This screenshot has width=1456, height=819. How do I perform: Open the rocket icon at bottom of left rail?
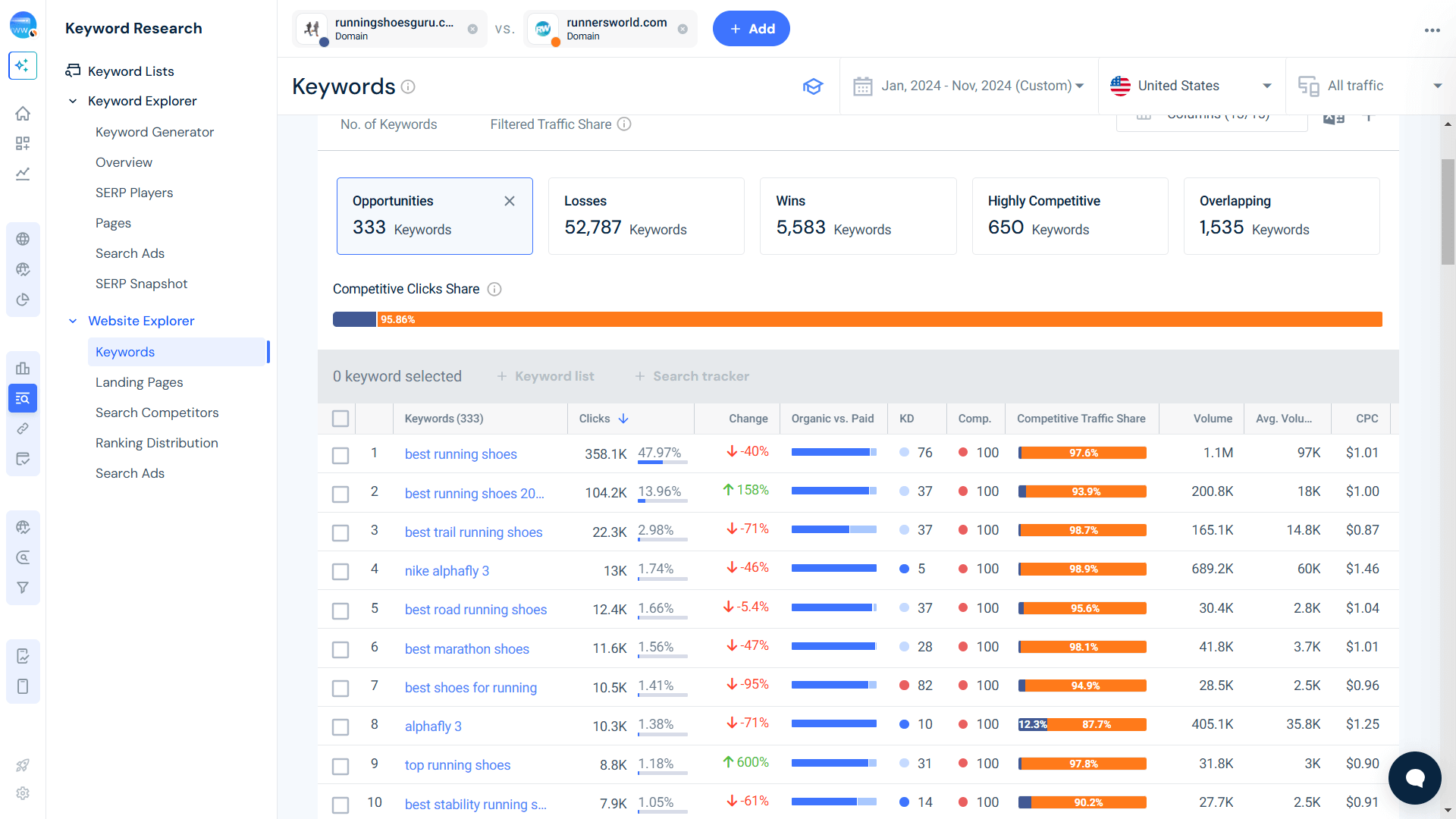point(23,765)
